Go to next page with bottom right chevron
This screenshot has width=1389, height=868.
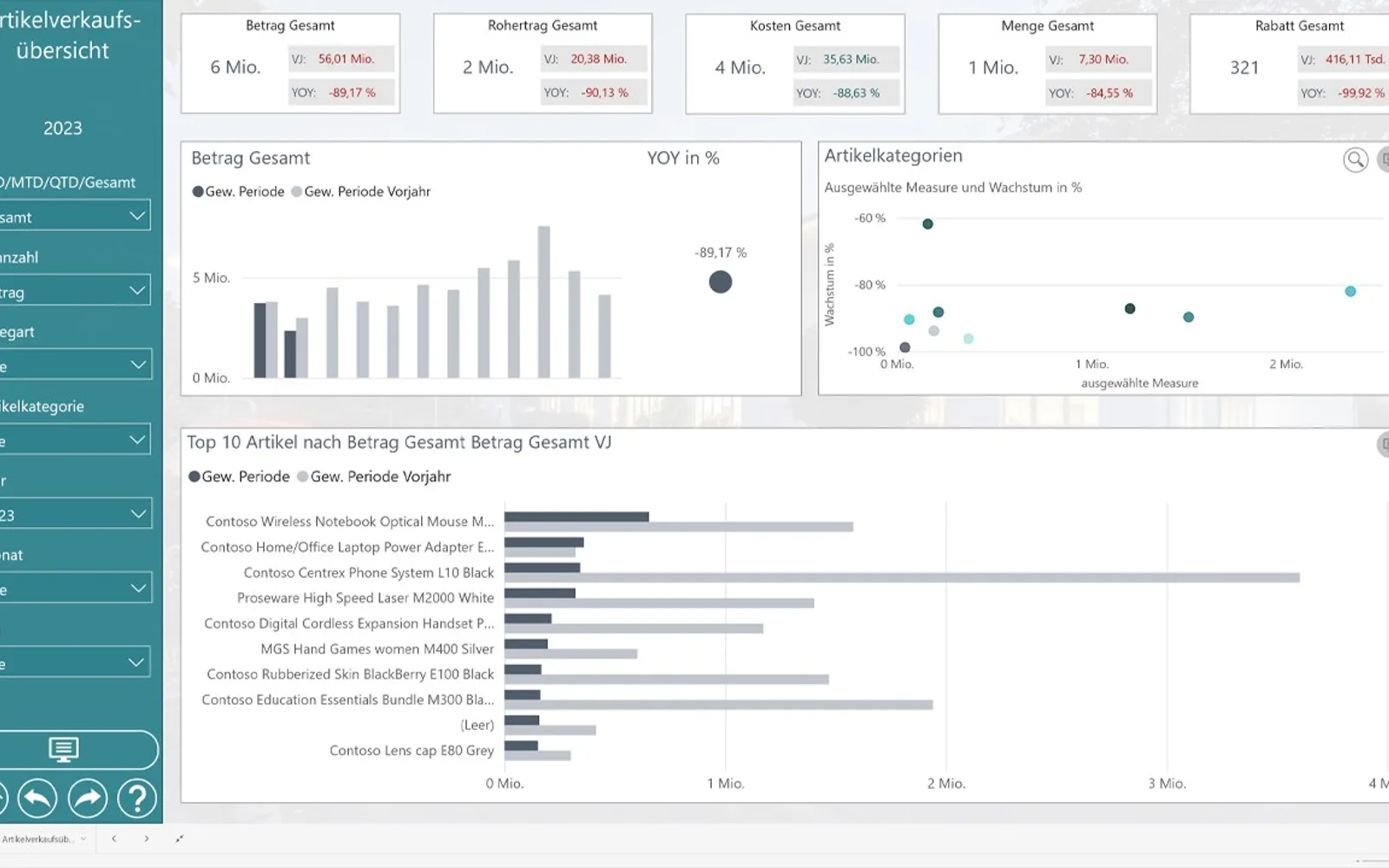pyautogui.click(x=147, y=838)
